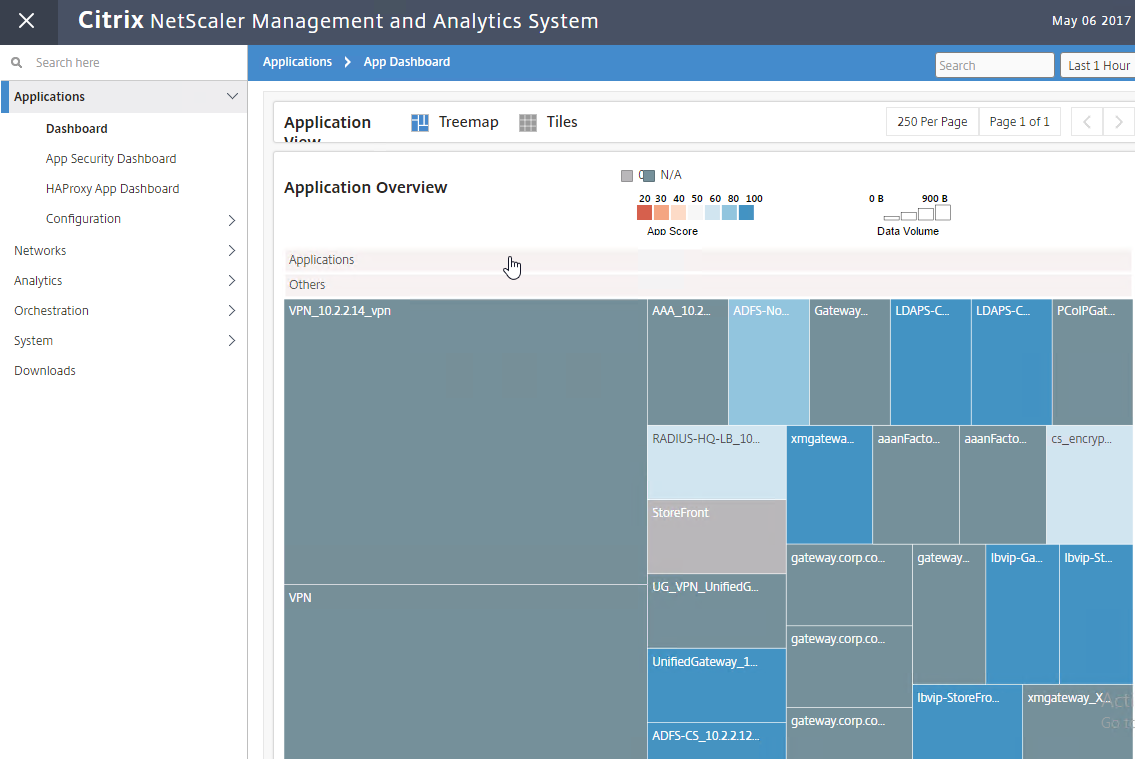Click the smallest Data Volume legend box

[892, 218]
